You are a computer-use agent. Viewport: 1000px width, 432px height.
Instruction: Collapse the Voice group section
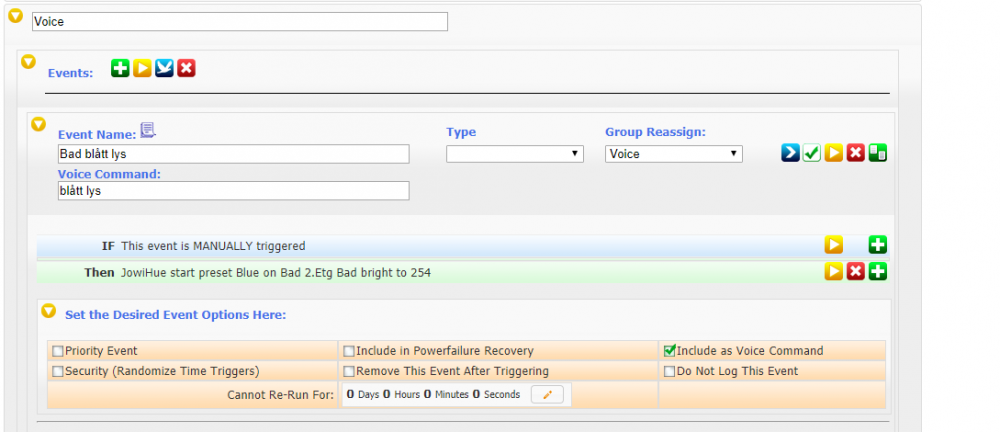coord(15,17)
